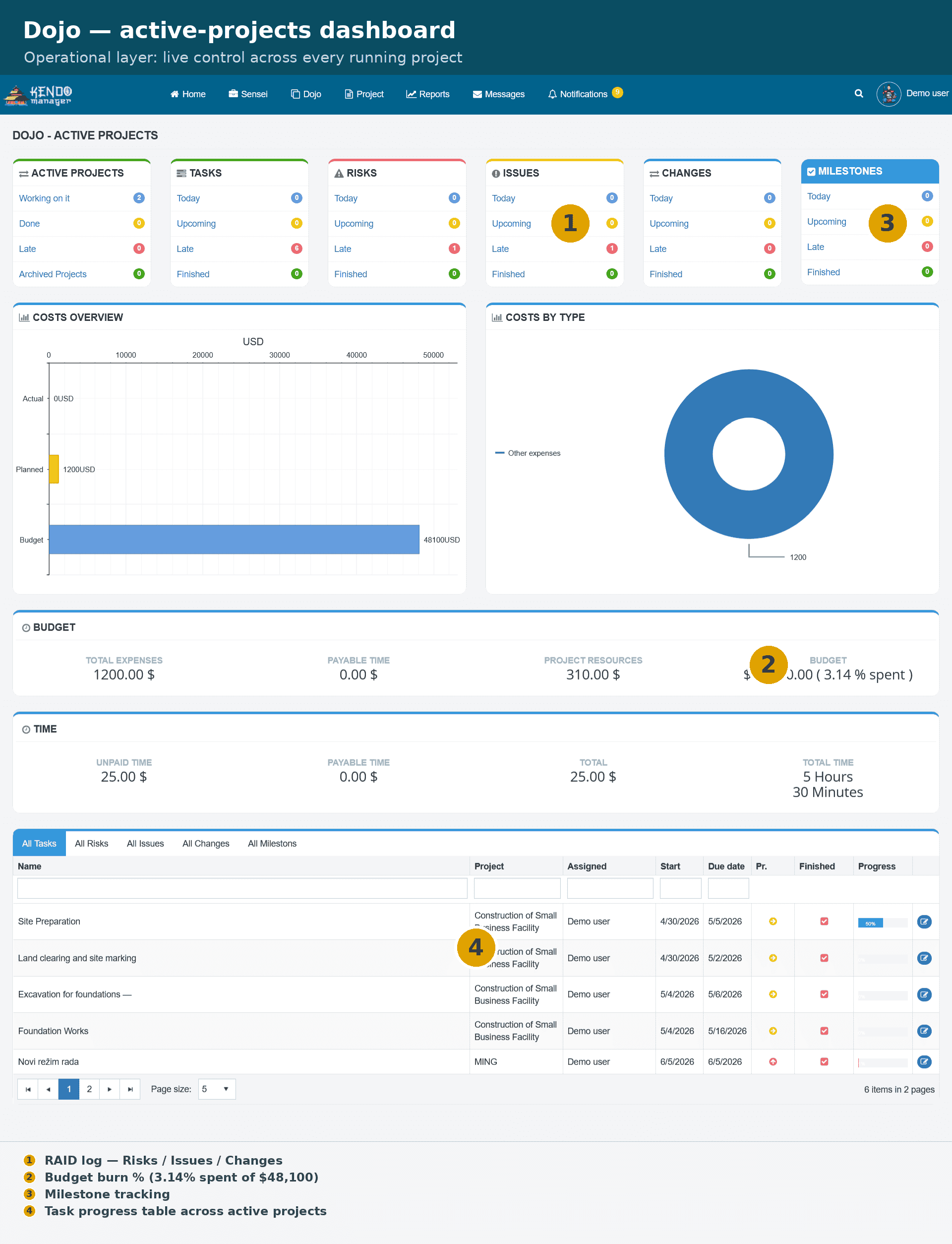Screen dimensions: 952x1244
Task: Edit the Land clearing task
Action: [x=924, y=958]
